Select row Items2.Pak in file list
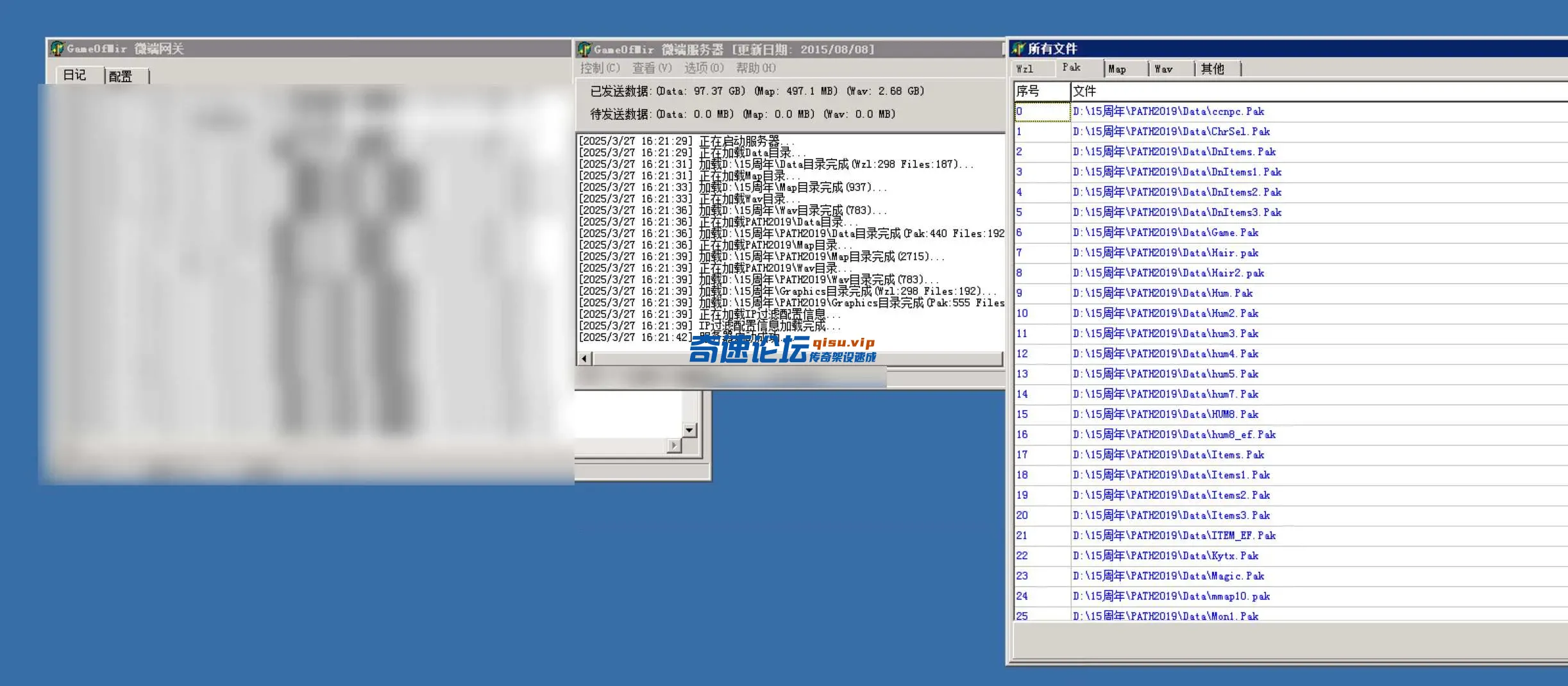This screenshot has width=1568, height=686. tap(1291, 495)
